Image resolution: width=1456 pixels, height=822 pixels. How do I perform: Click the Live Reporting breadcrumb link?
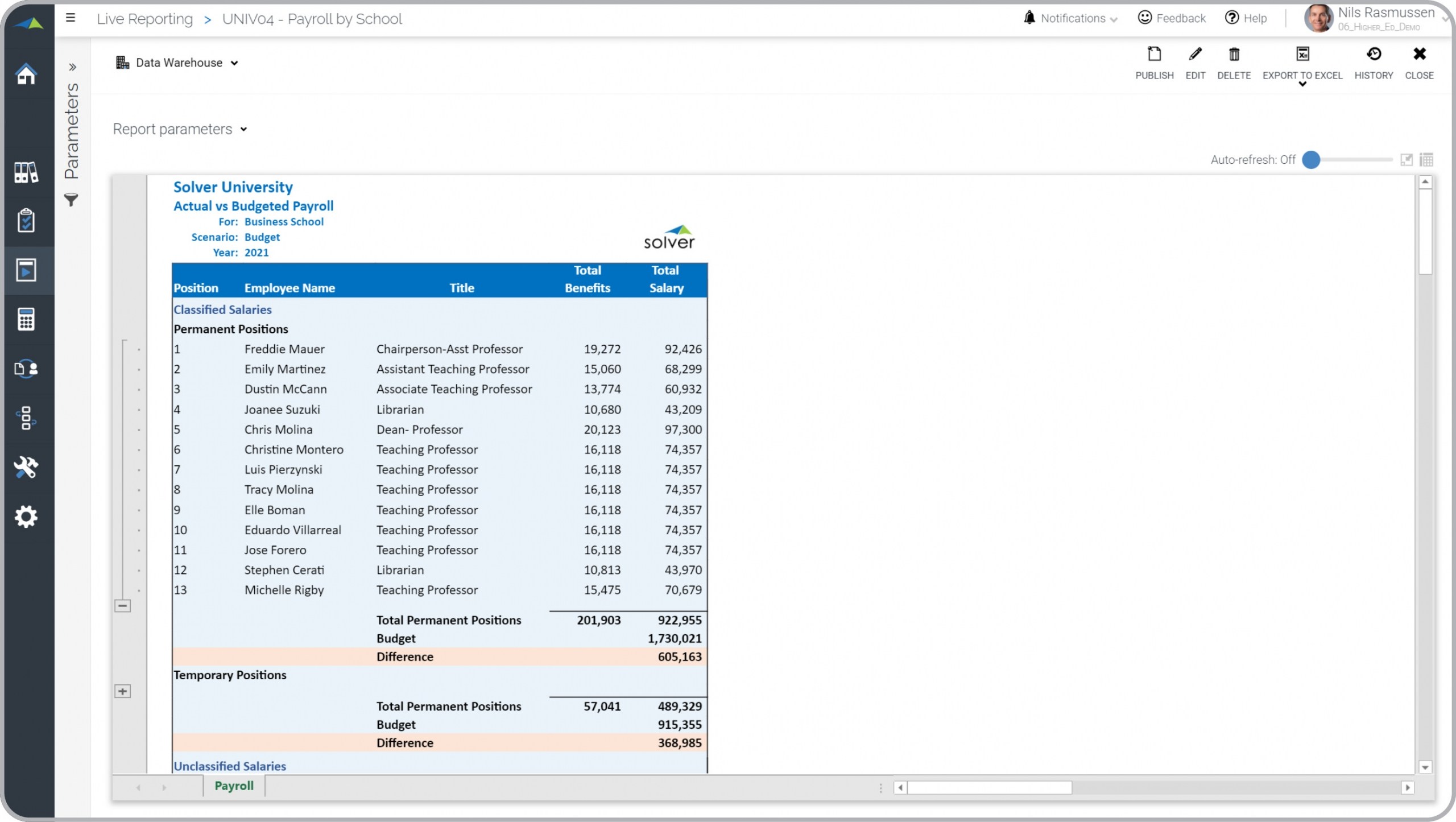click(x=144, y=19)
